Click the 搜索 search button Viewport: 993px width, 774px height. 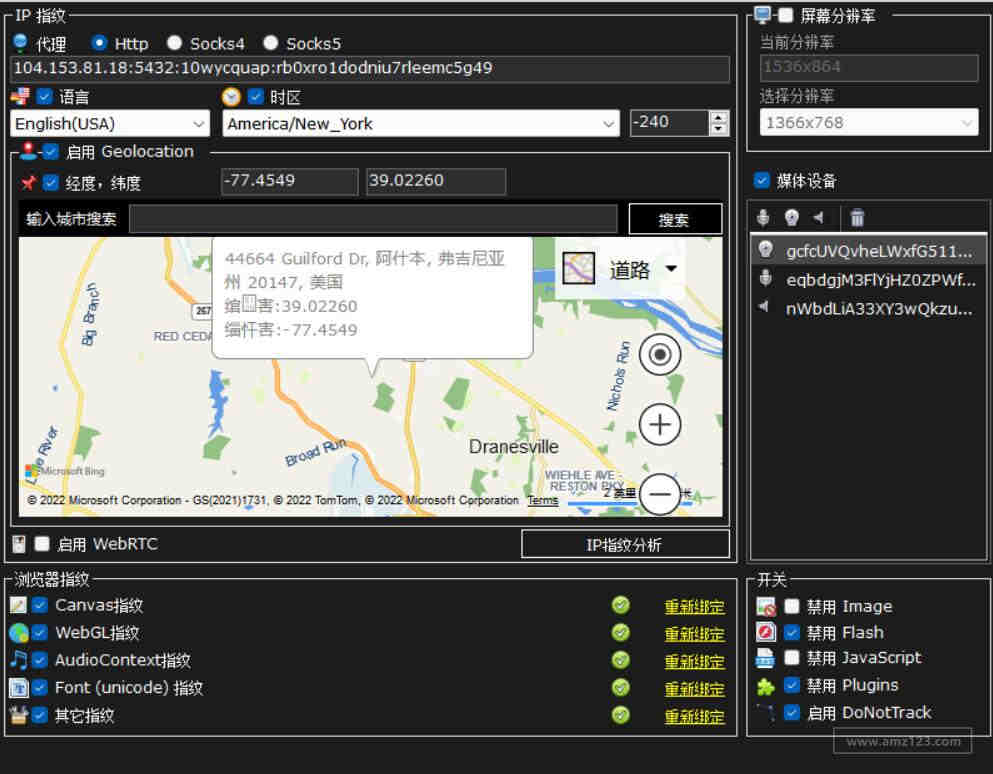(674, 219)
